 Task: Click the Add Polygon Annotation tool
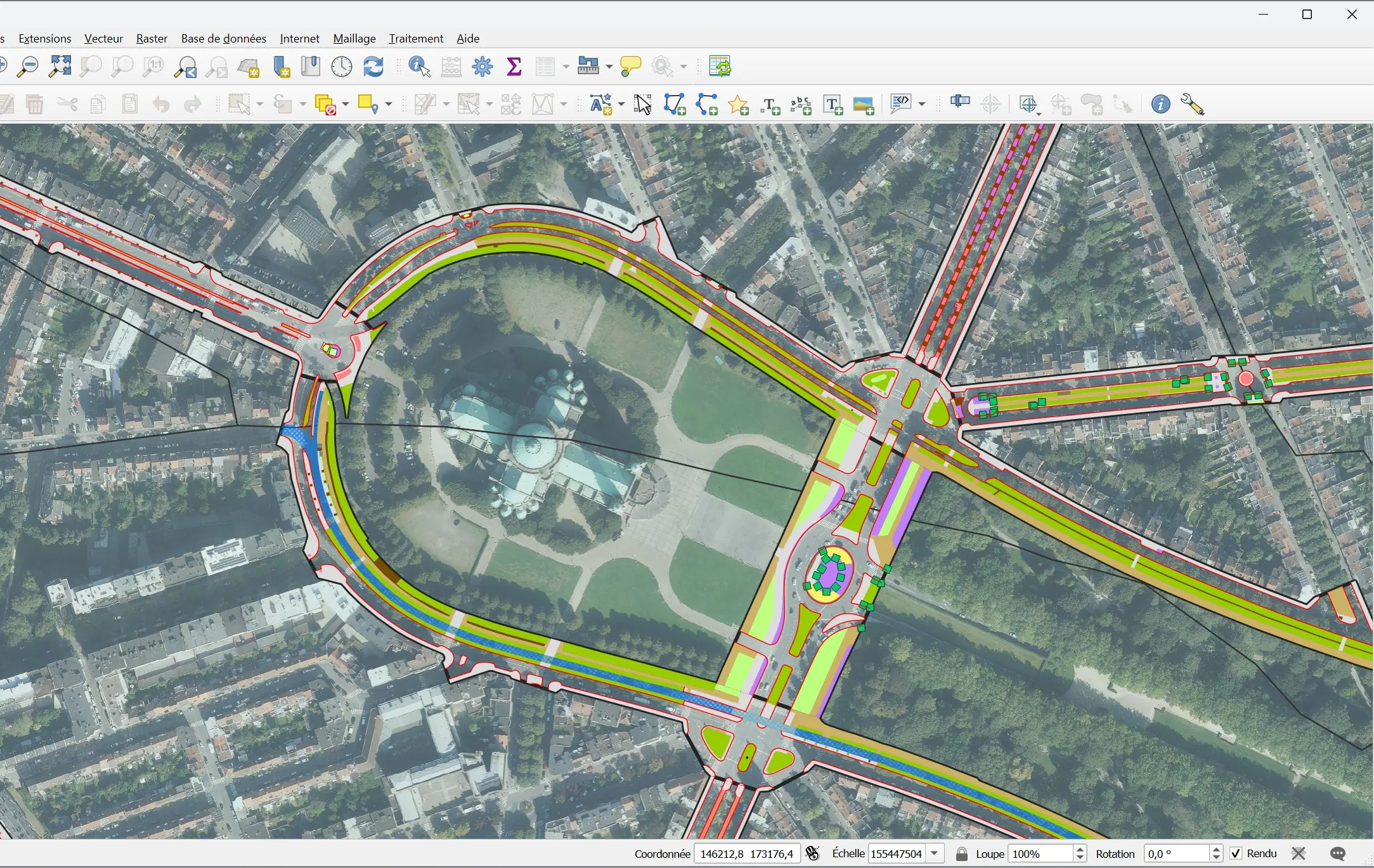675,105
